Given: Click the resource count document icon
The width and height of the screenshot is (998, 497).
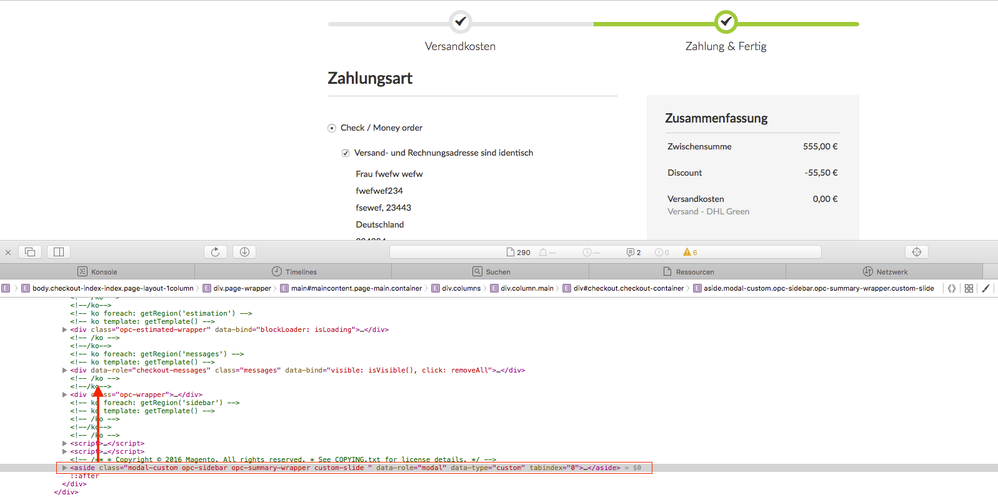Looking at the screenshot, I should coord(509,252).
